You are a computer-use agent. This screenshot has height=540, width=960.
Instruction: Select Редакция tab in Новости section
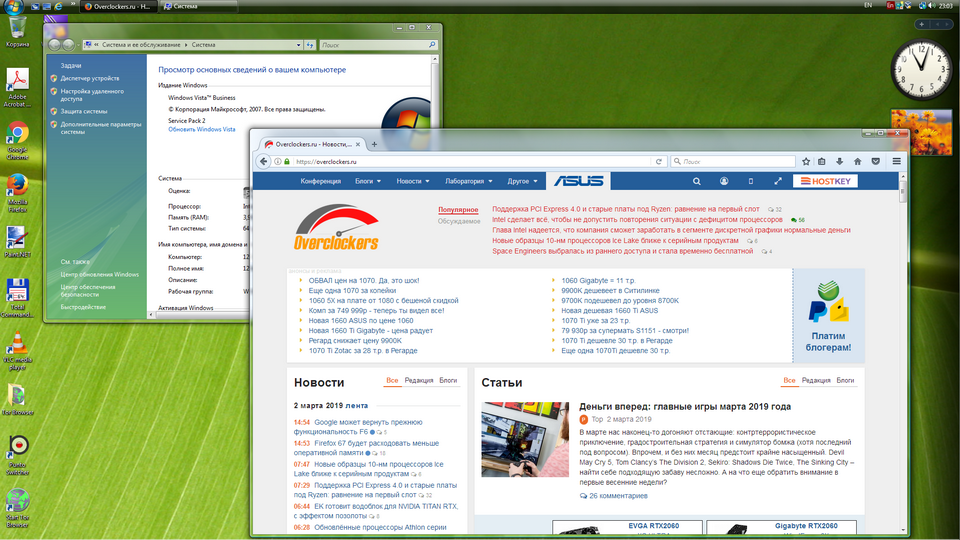pyautogui.click(x=419, y=381)
